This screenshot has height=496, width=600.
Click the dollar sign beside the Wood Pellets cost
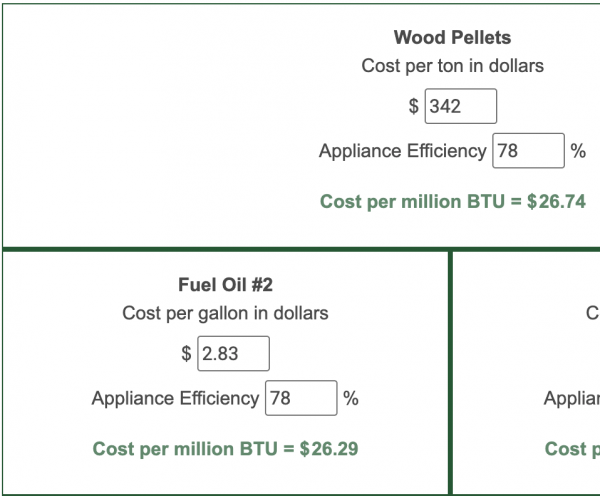(413, 106)
